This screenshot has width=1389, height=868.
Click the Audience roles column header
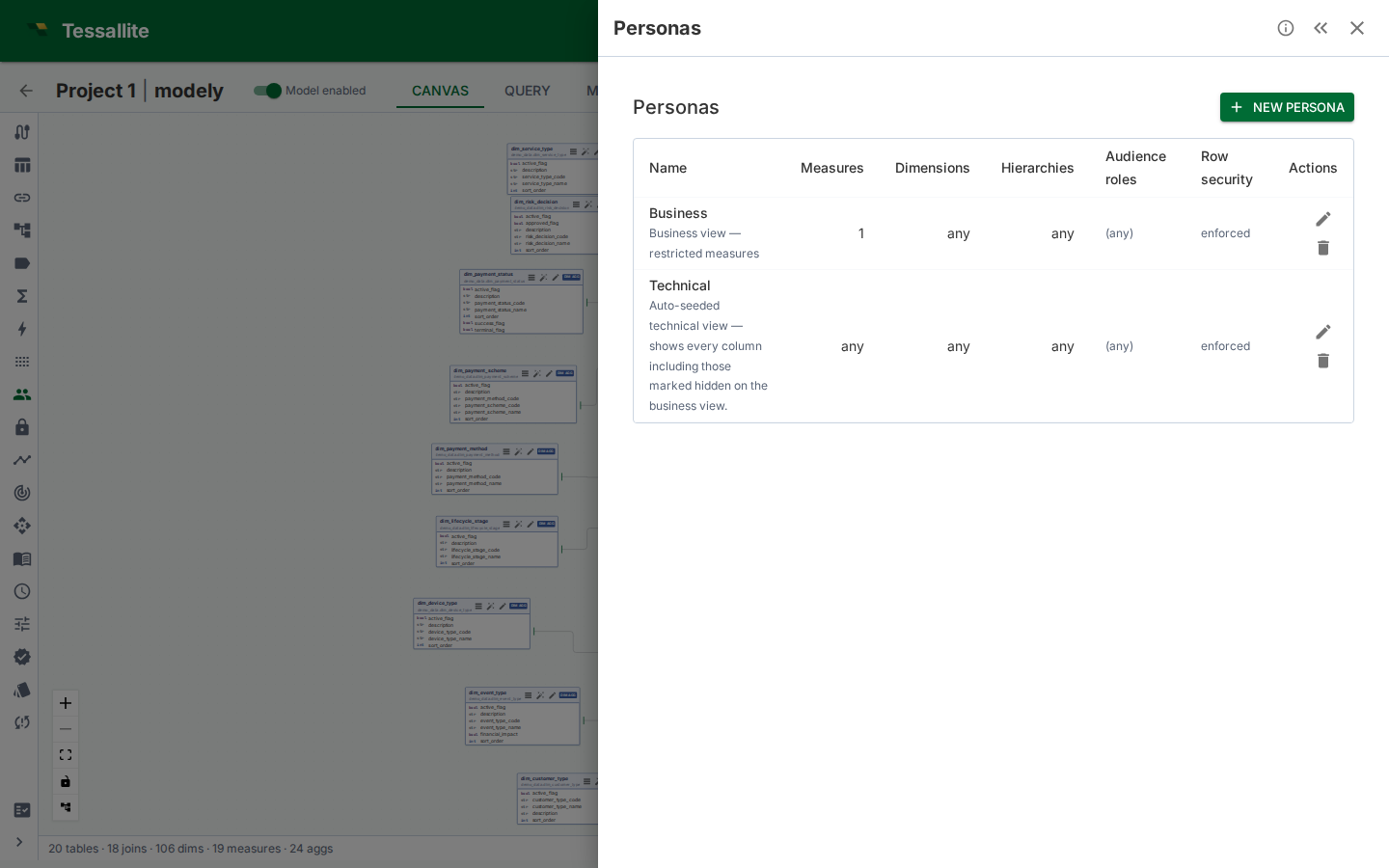pyautogui.click(x=1135, y=168)
